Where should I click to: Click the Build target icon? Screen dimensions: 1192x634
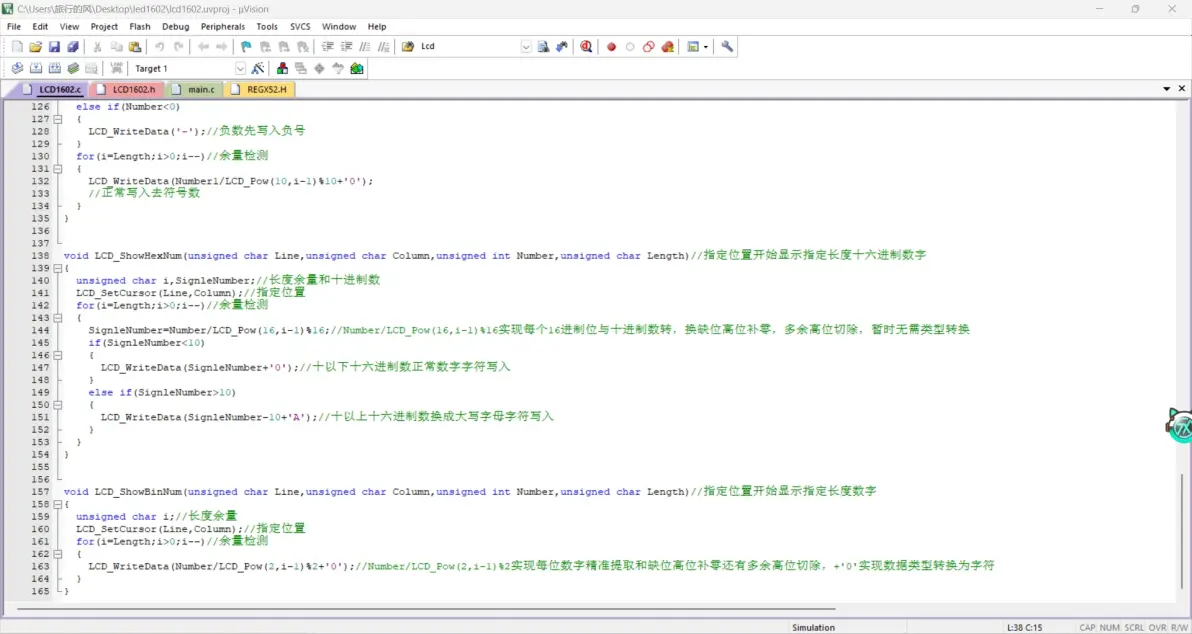coord(36,69)
